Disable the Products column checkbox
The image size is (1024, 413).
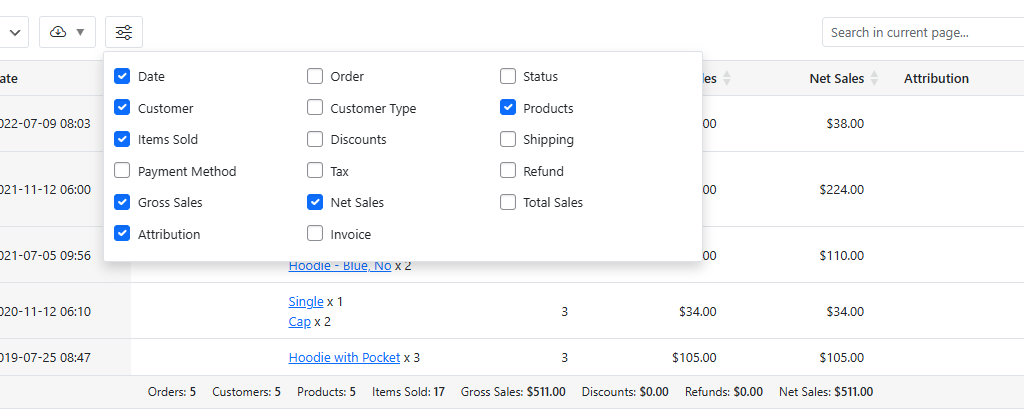point(508,108)
